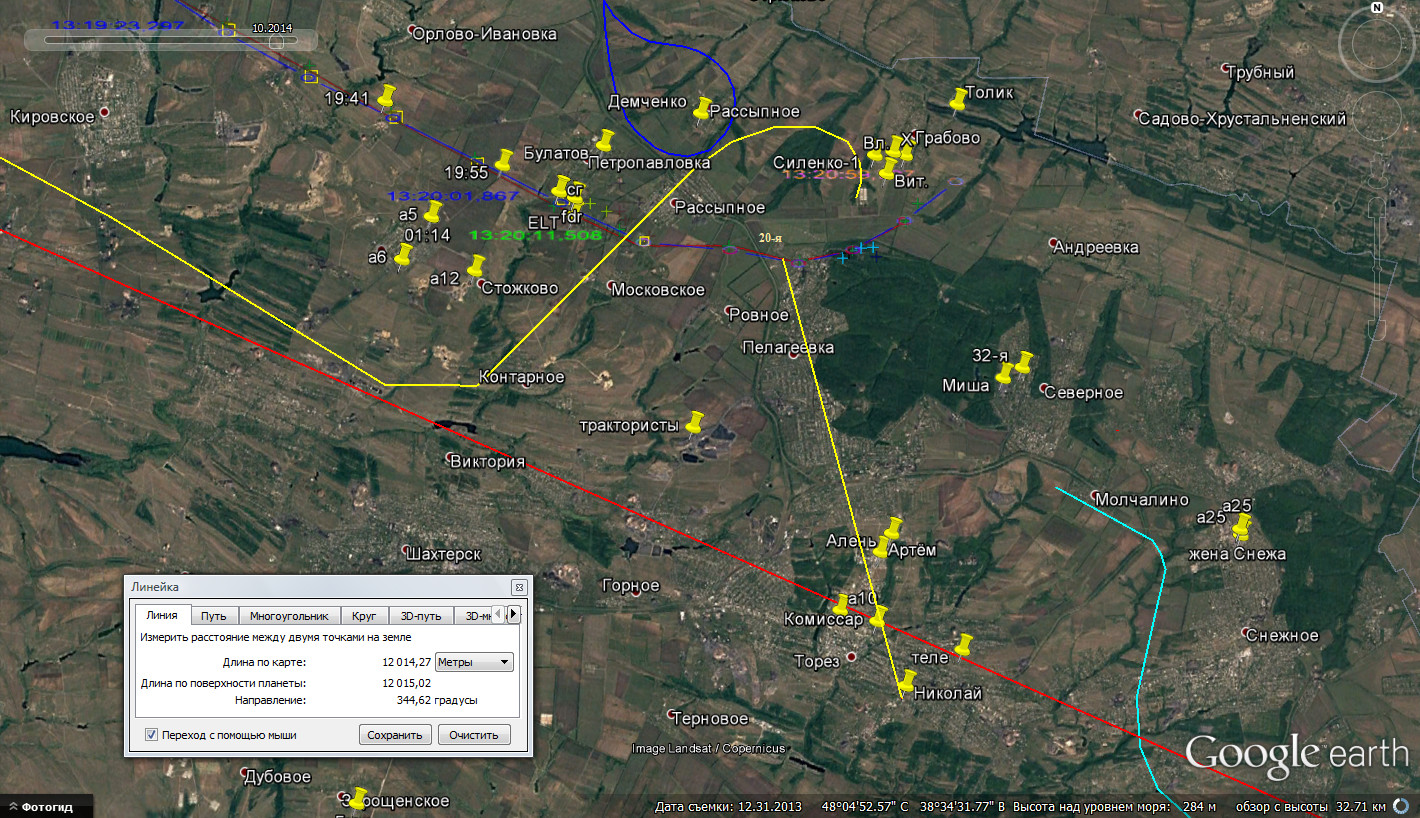Click the Садово-Хрустальненский label
Screen dimensions: 1420x818
click(x=1242, y=119)
